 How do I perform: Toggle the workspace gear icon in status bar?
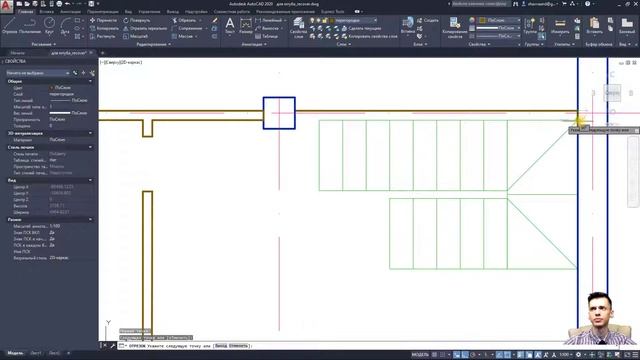(578, 355)
